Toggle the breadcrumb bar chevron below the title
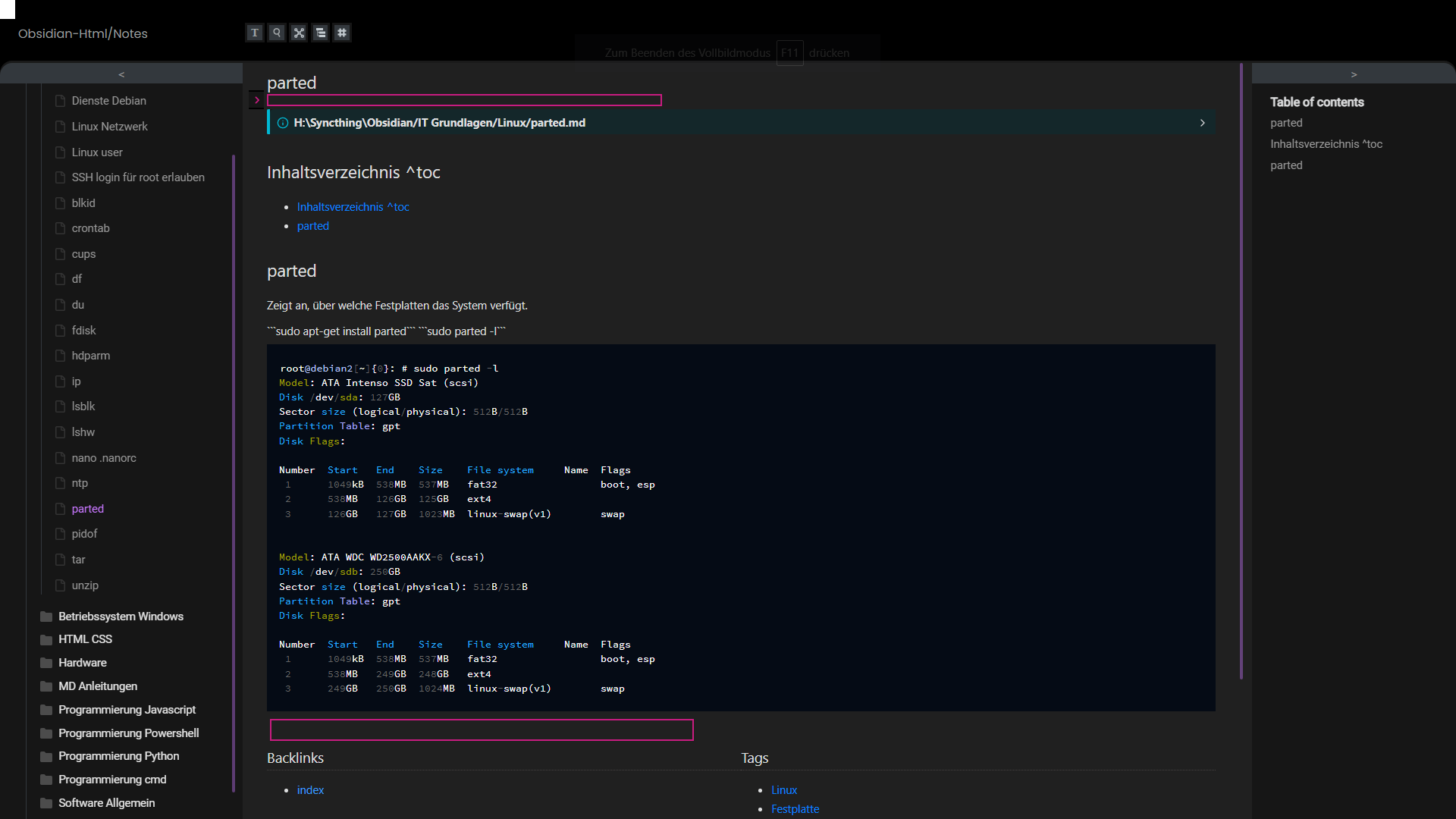This screenshot has height=819, width=1456. 258,99
